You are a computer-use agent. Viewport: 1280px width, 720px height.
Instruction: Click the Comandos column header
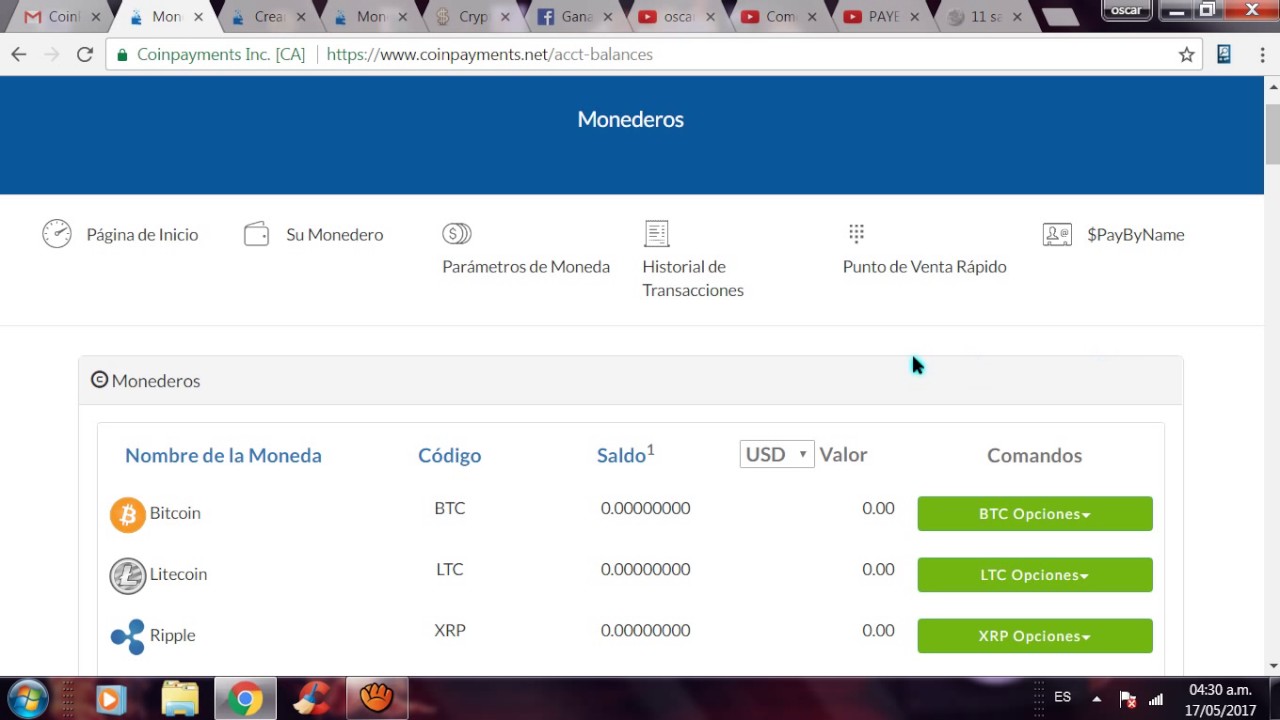coord(1034,455)
